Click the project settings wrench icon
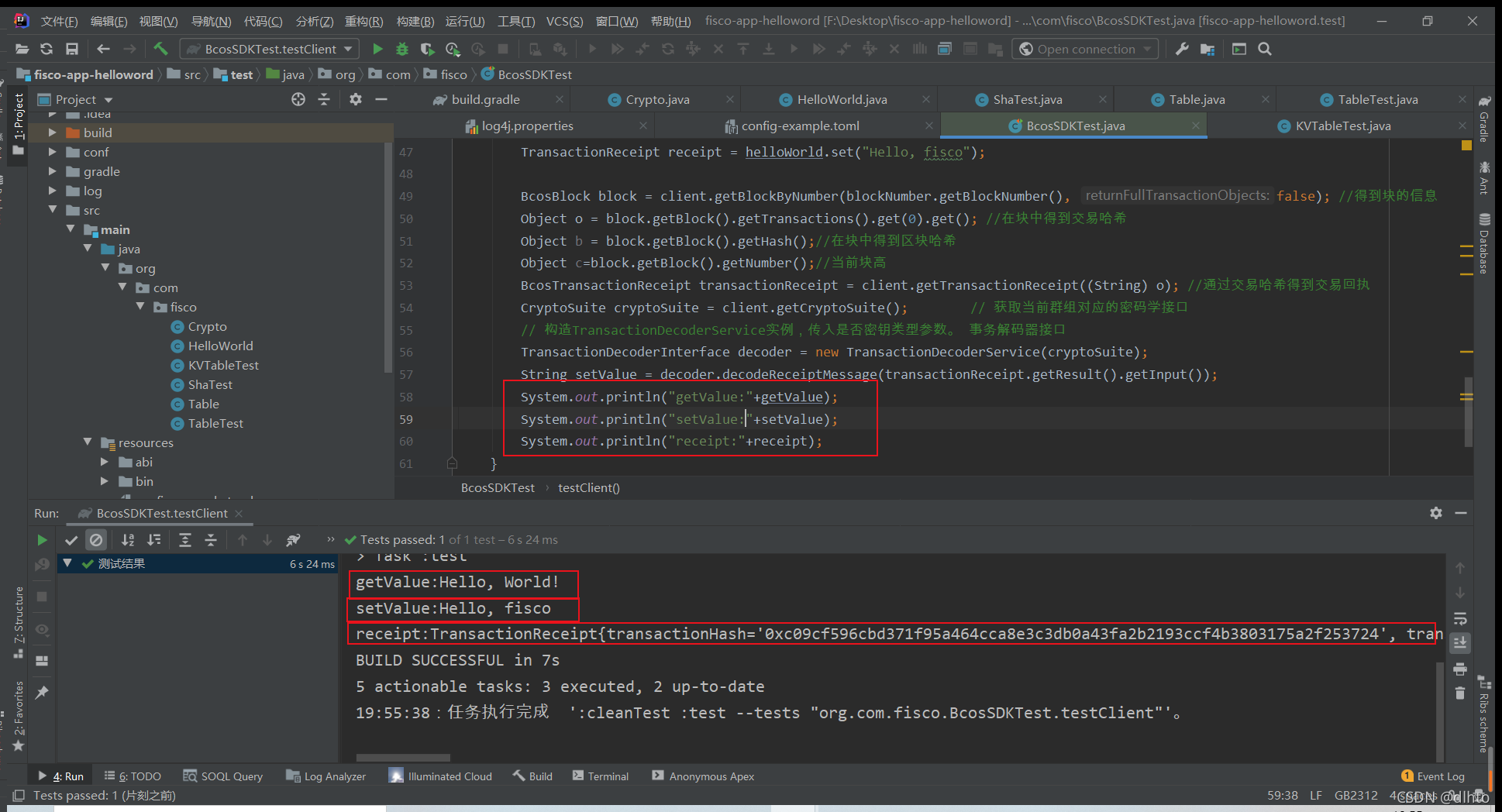Image resolution: width=1502 pixels, height=812 pixels. click(x=1182, y=49)
